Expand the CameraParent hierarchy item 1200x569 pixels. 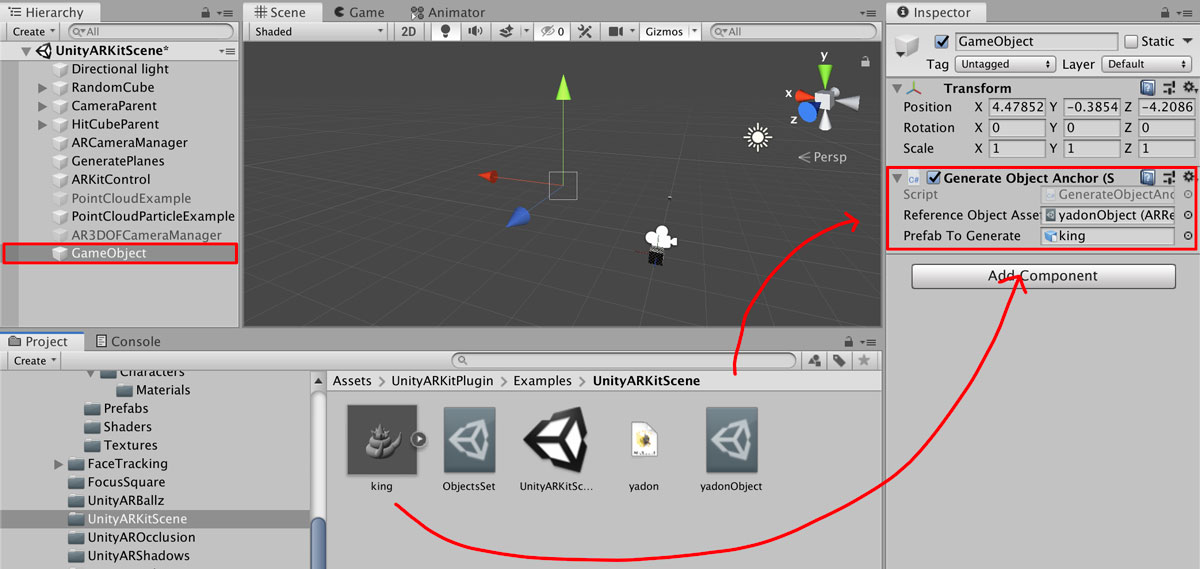point(43,106)
